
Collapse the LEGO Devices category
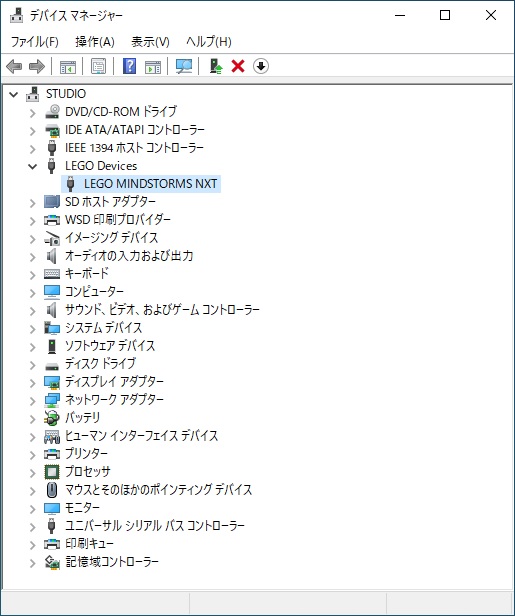coord(33,166)
